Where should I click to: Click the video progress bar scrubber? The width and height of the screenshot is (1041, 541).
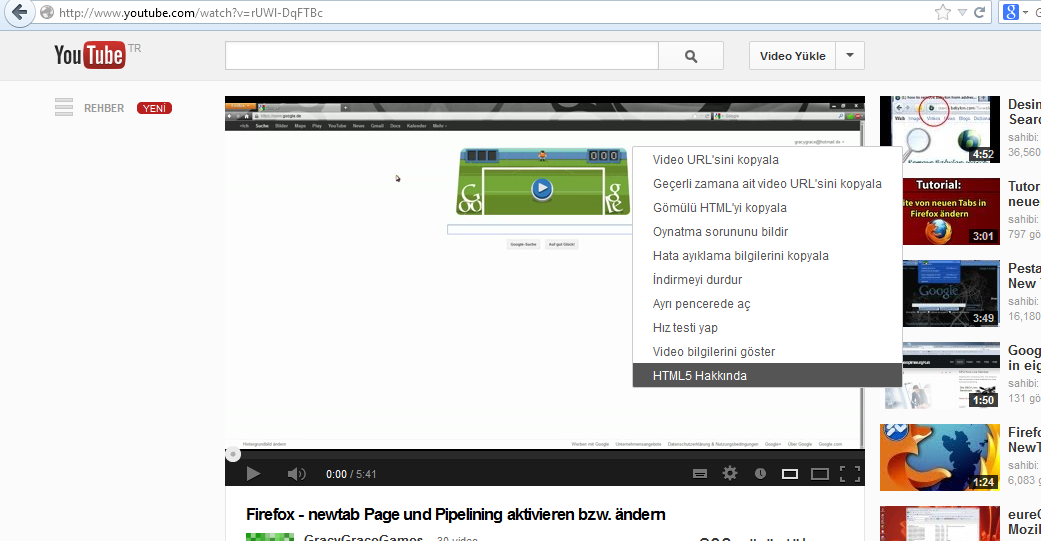232,455
